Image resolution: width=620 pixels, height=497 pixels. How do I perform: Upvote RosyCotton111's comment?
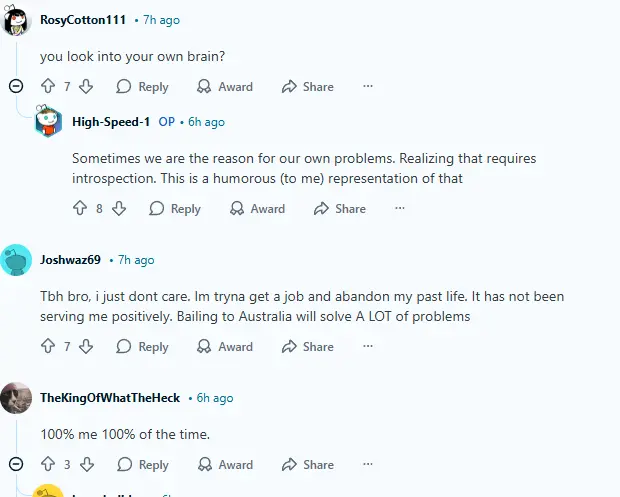[48, 87]
